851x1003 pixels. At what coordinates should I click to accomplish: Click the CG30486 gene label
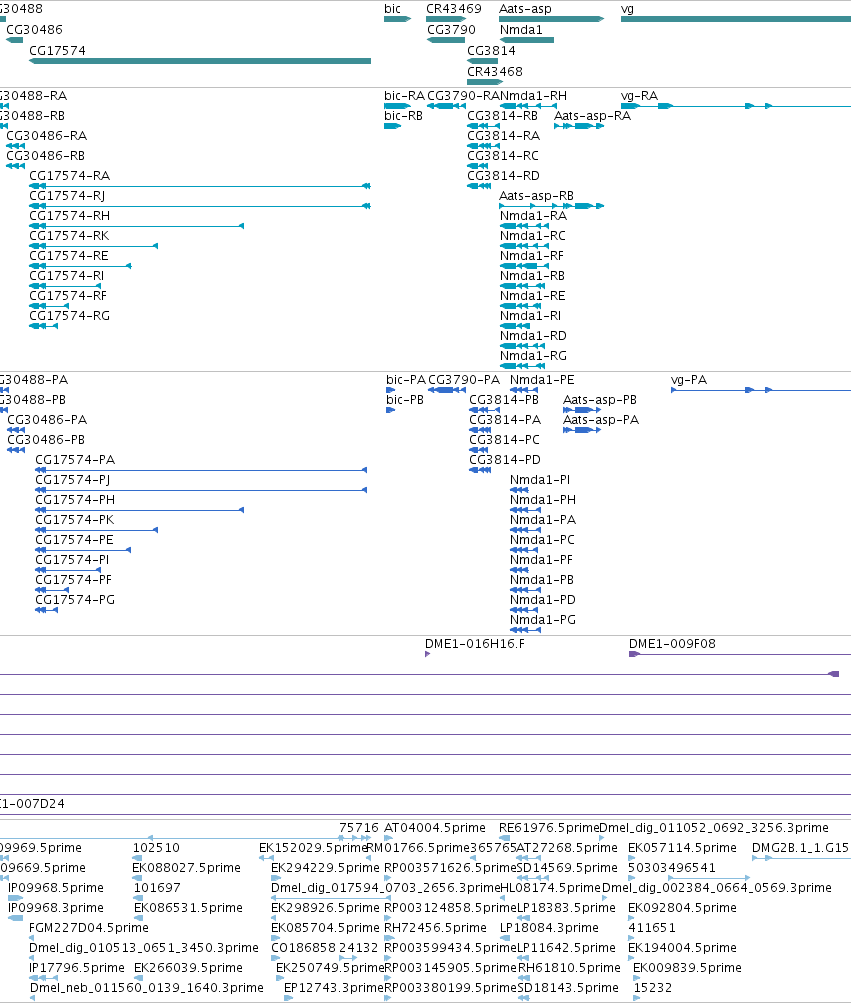tap(35, 29)
